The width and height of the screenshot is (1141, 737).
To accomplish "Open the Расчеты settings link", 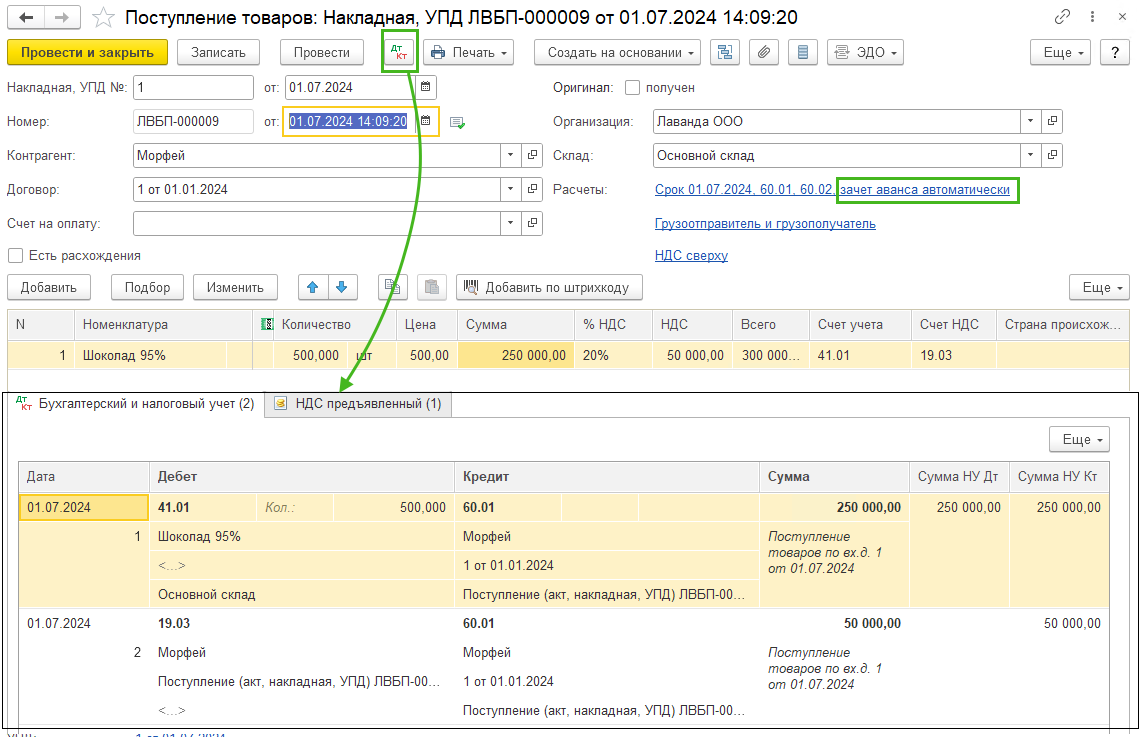I will 832,190.
